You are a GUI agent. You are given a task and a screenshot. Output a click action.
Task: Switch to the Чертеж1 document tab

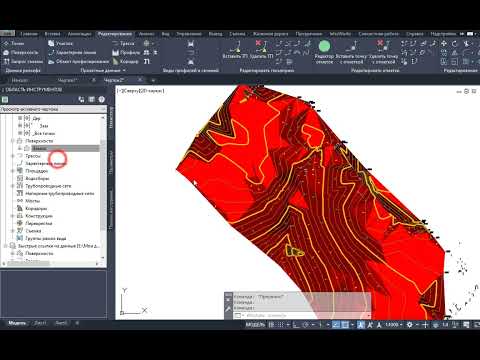pyautogui.click(x=67, y=80)
